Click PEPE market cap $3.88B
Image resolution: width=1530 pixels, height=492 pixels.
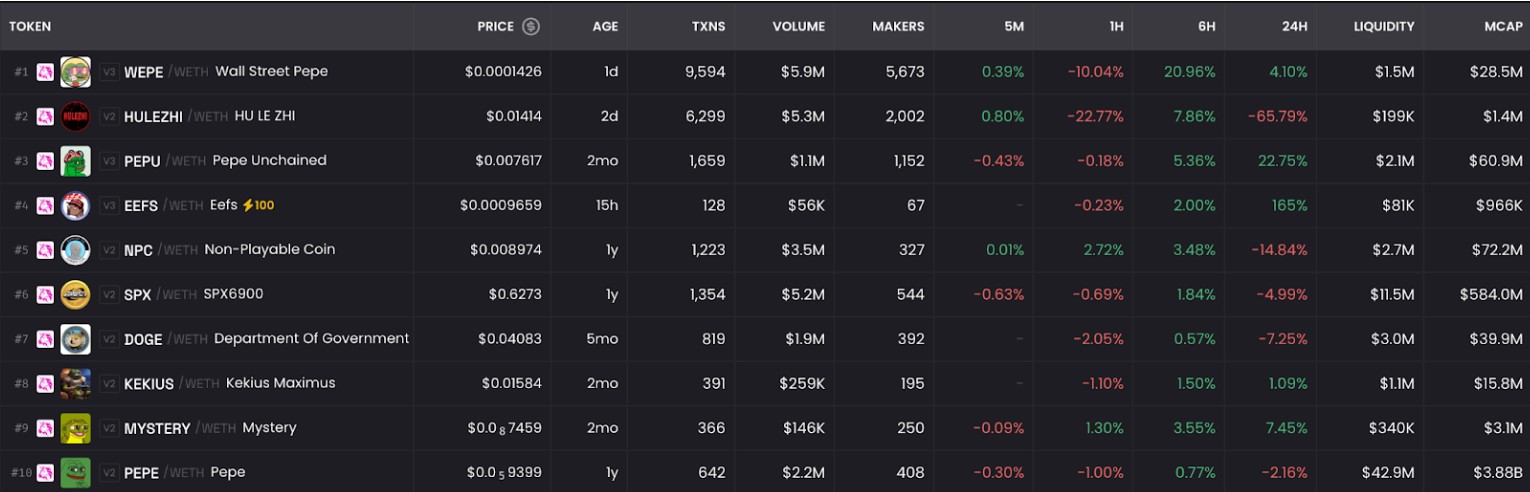(x=1496, y=472)
